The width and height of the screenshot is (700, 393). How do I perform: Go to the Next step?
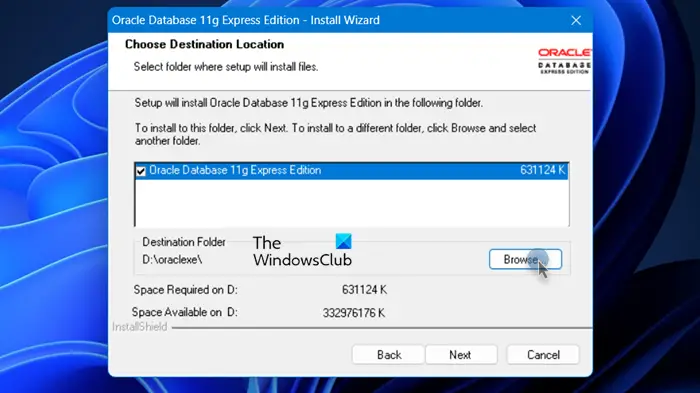pyautogui.click(x=461, y=355)
